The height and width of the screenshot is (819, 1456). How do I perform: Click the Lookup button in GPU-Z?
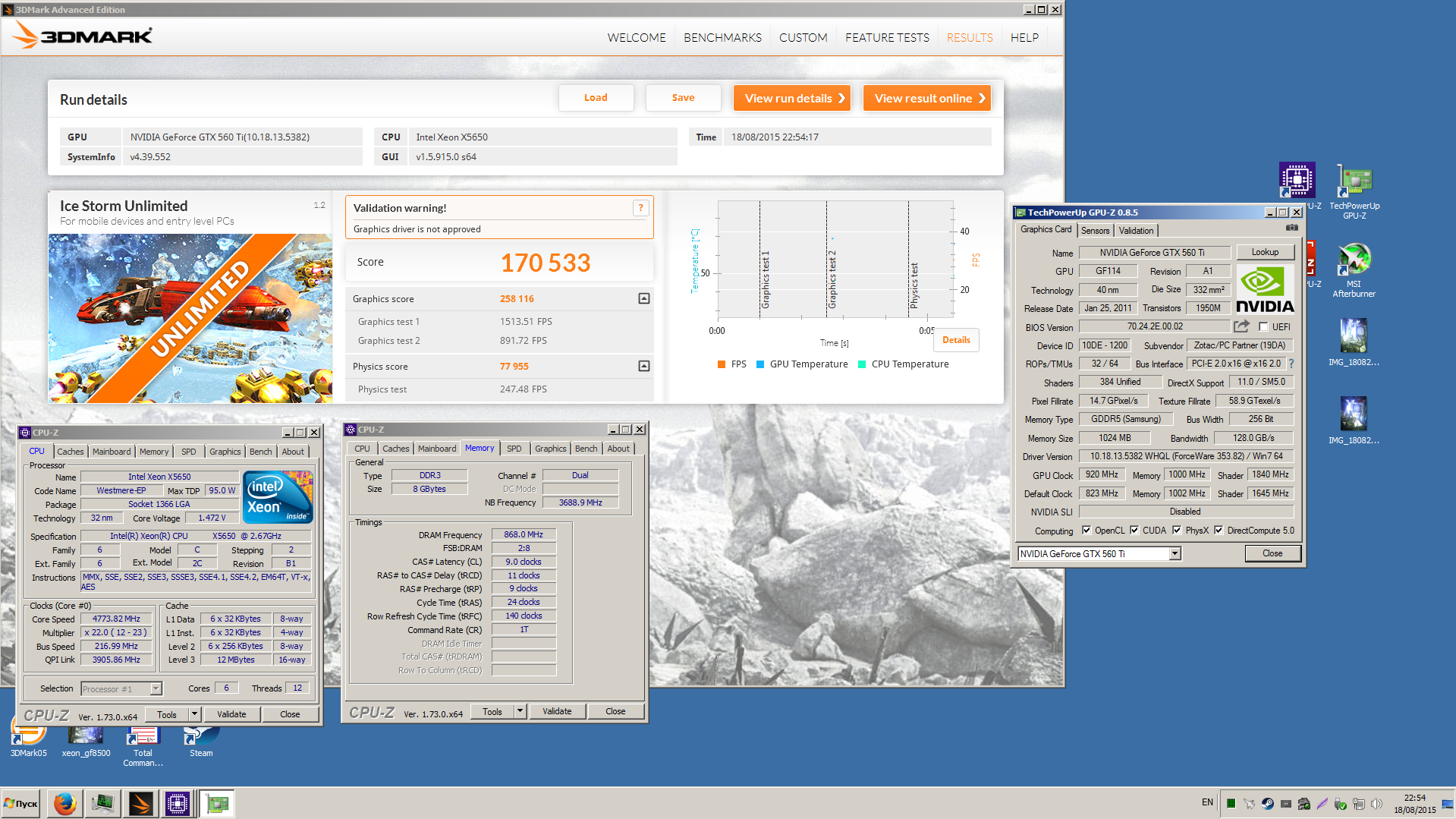tap(1265, 252)
